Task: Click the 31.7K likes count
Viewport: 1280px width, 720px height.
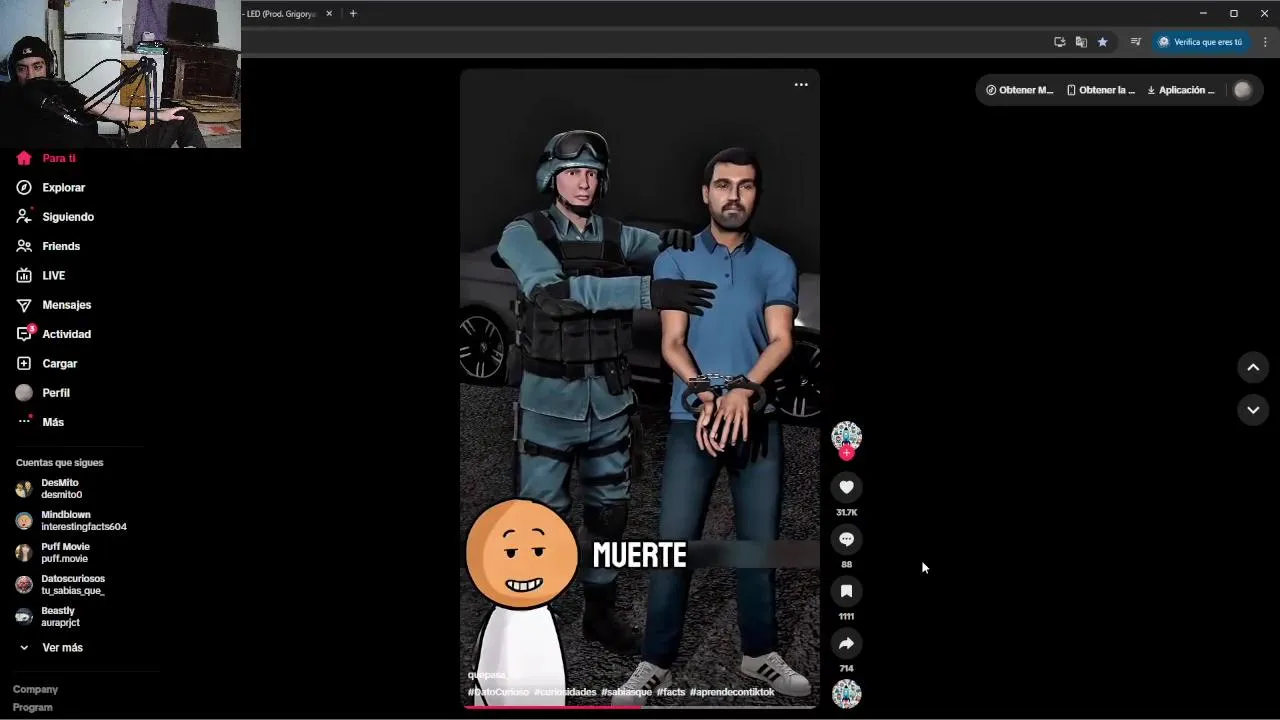Action: coord(846,512)
